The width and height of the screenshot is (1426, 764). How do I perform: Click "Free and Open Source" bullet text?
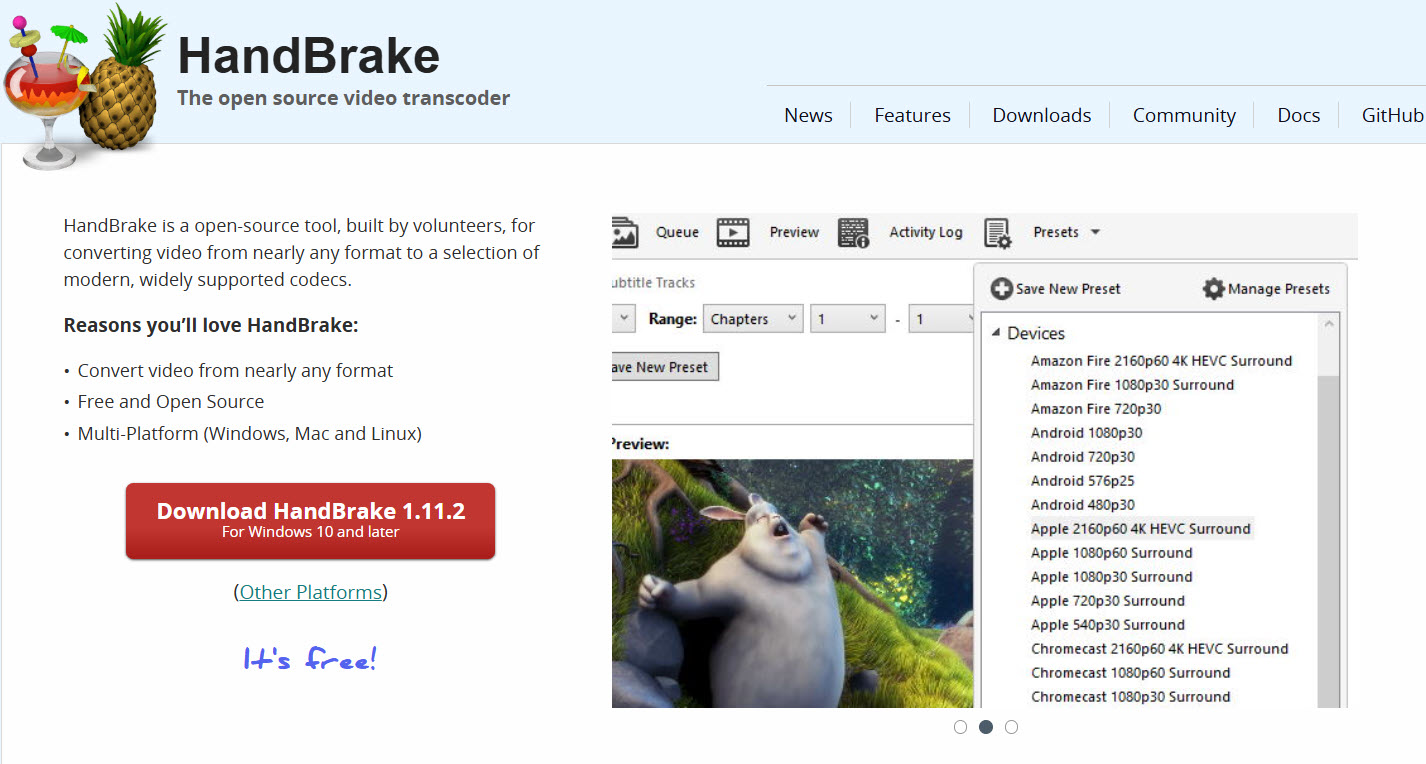point(171,402)
